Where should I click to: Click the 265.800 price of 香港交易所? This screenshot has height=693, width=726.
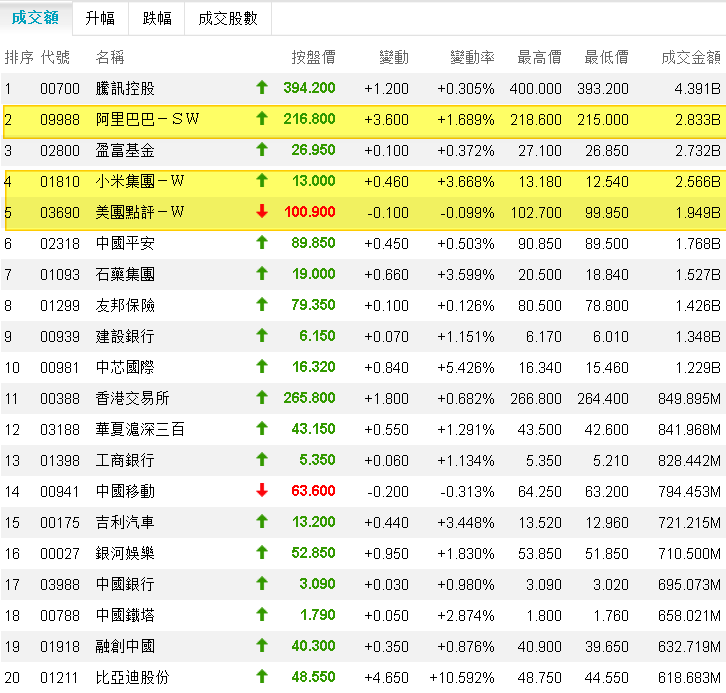click(309, 398)
